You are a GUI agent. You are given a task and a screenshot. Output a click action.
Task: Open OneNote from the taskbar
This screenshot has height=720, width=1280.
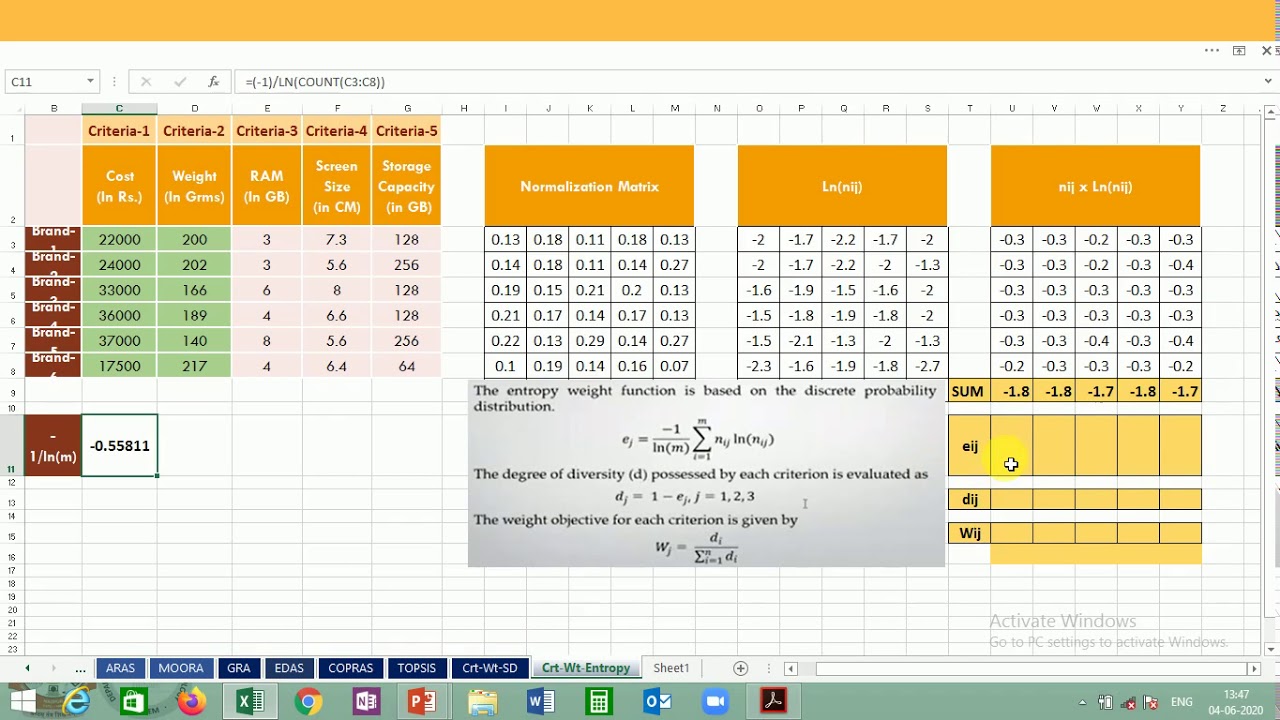click(x=365, y=702)
